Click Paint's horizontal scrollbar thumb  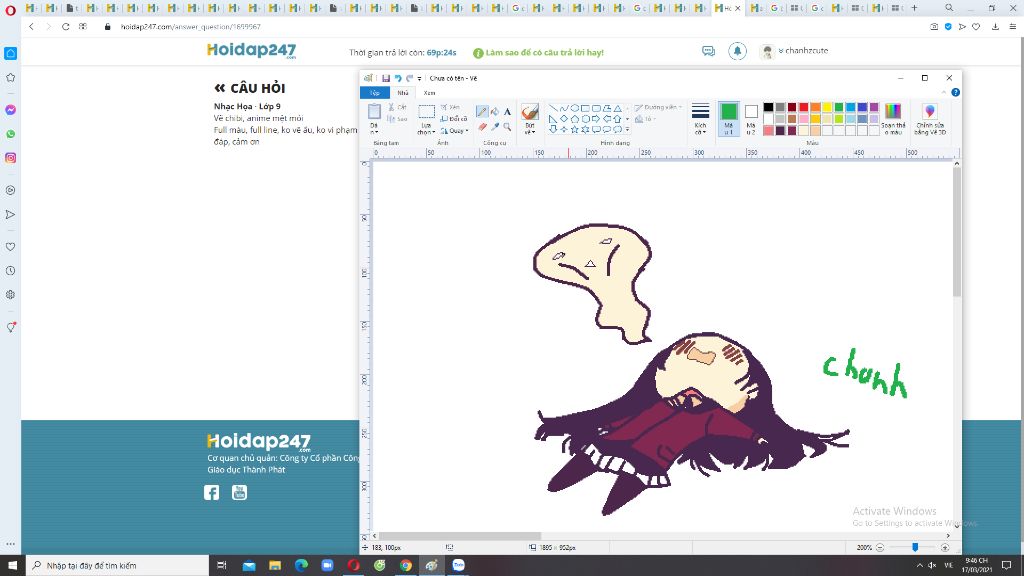(x=460, y=536)
